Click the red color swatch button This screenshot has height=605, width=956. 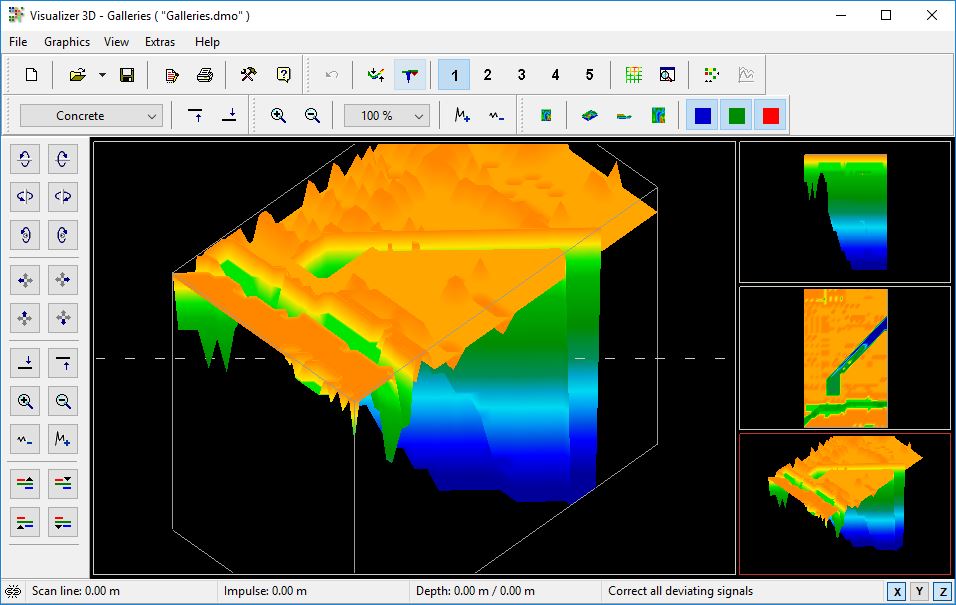point(771,116)
